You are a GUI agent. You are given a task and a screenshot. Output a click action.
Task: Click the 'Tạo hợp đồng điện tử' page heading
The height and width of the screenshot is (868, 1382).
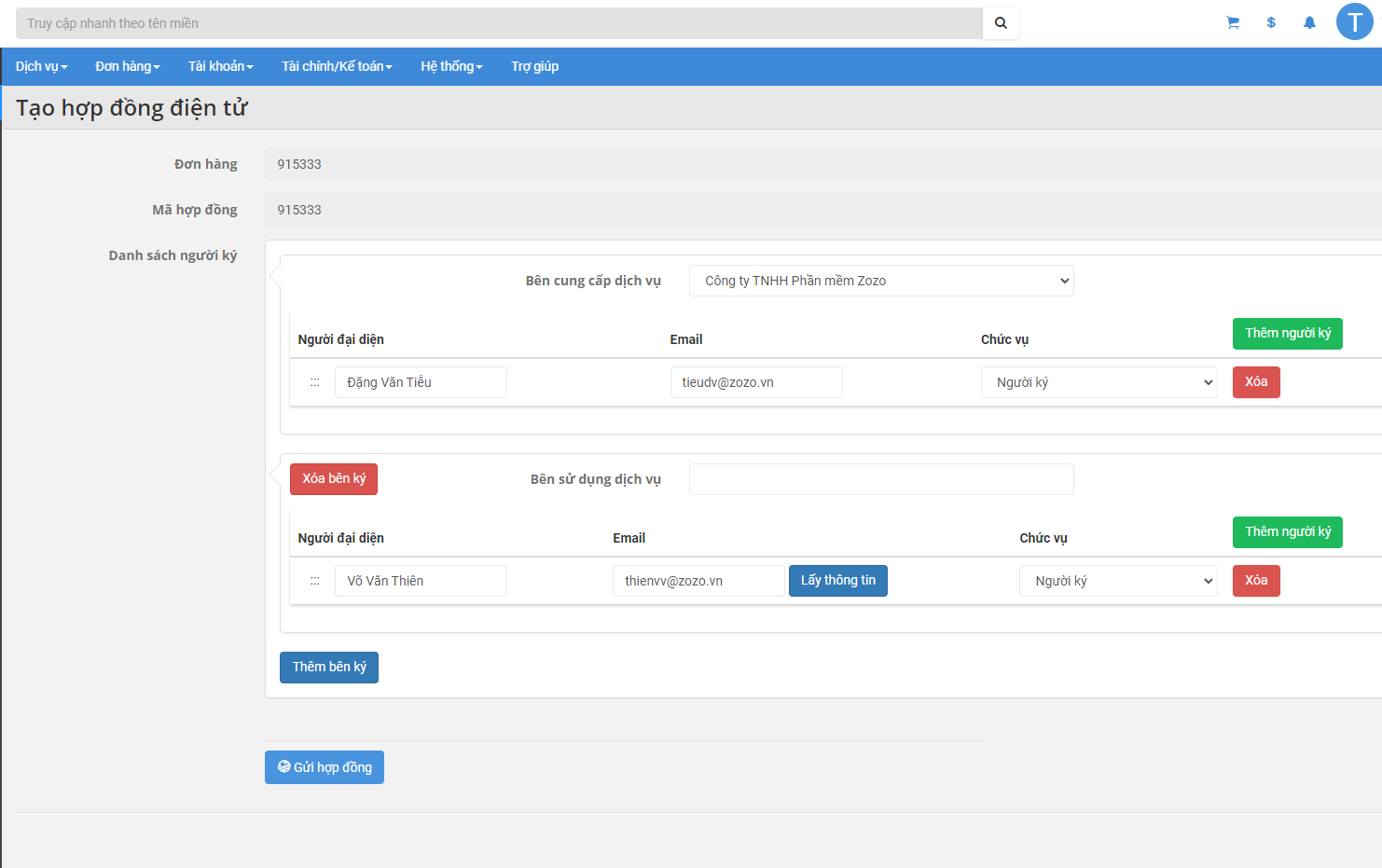[131, 108]
